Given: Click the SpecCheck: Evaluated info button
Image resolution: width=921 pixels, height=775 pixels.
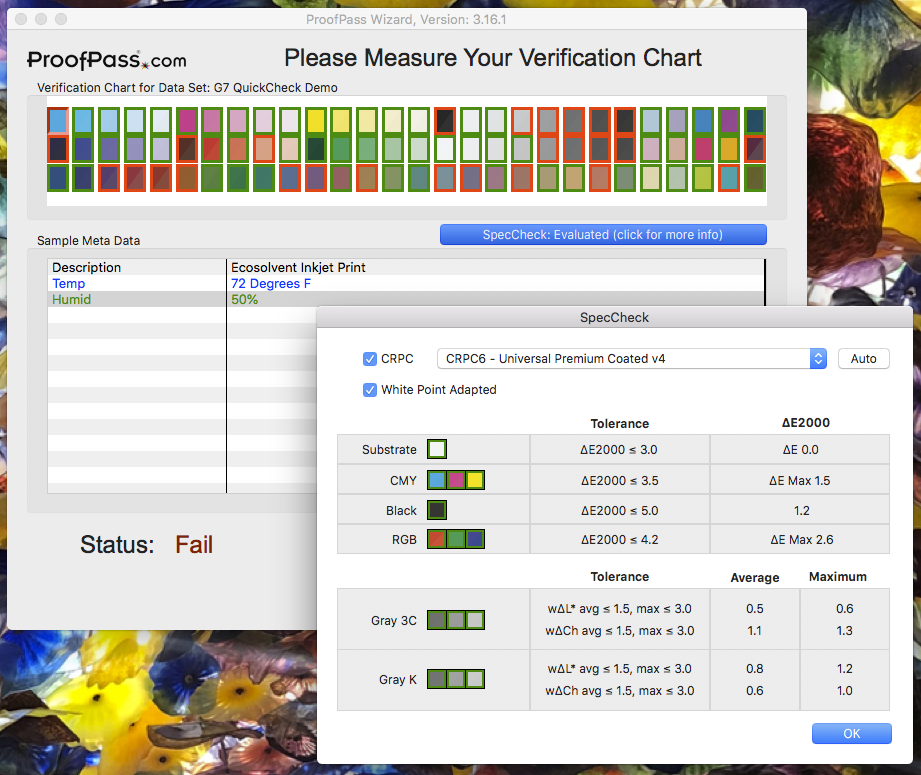Looking at the screenshot, I should pos(603,234).
